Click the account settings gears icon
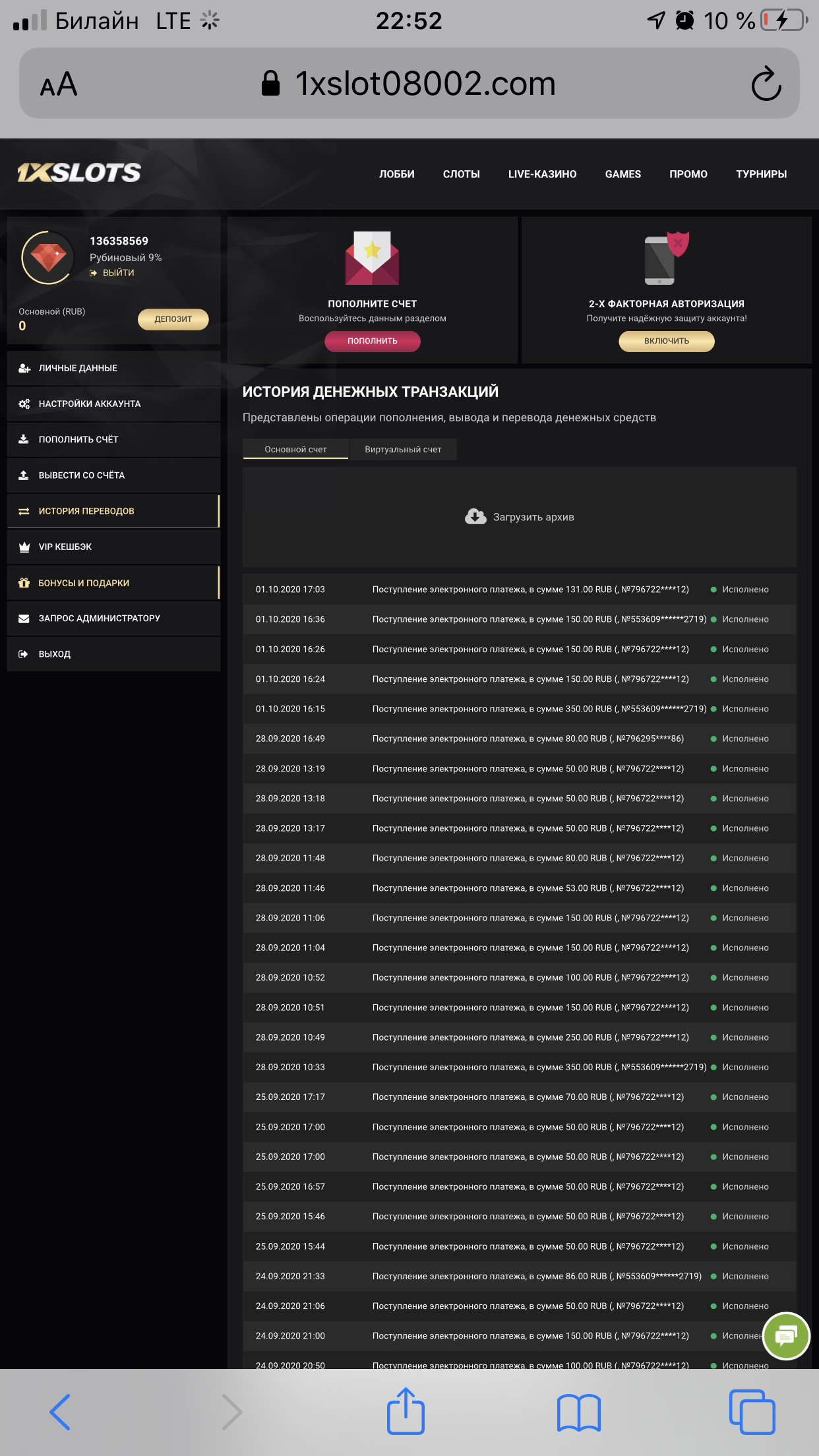Viewport: 819px width, 1456px height. pos(24,404)
